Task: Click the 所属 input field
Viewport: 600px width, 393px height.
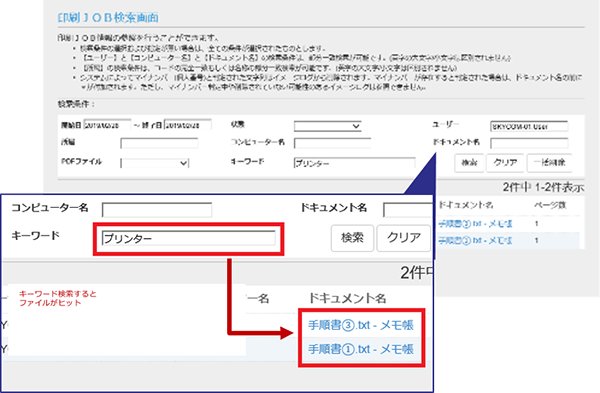Action: (159, 144)
